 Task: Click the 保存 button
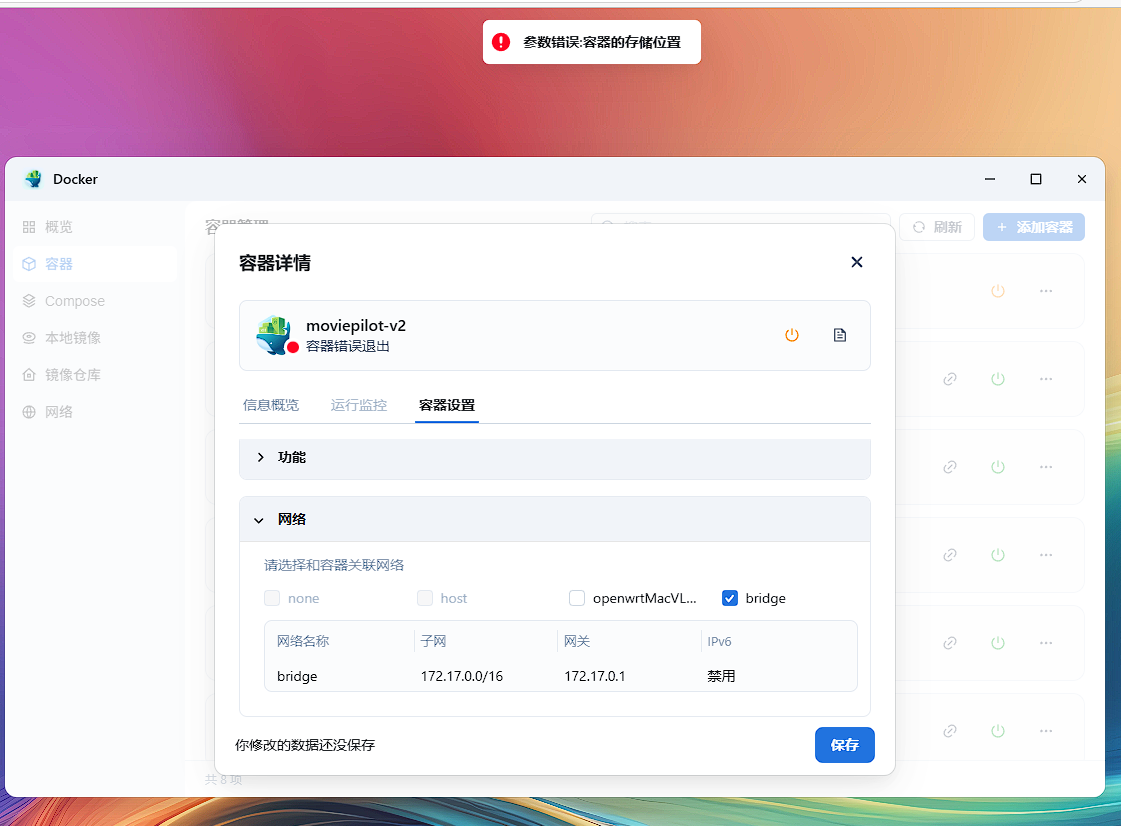pyautogui.click(x=844, y=745)
